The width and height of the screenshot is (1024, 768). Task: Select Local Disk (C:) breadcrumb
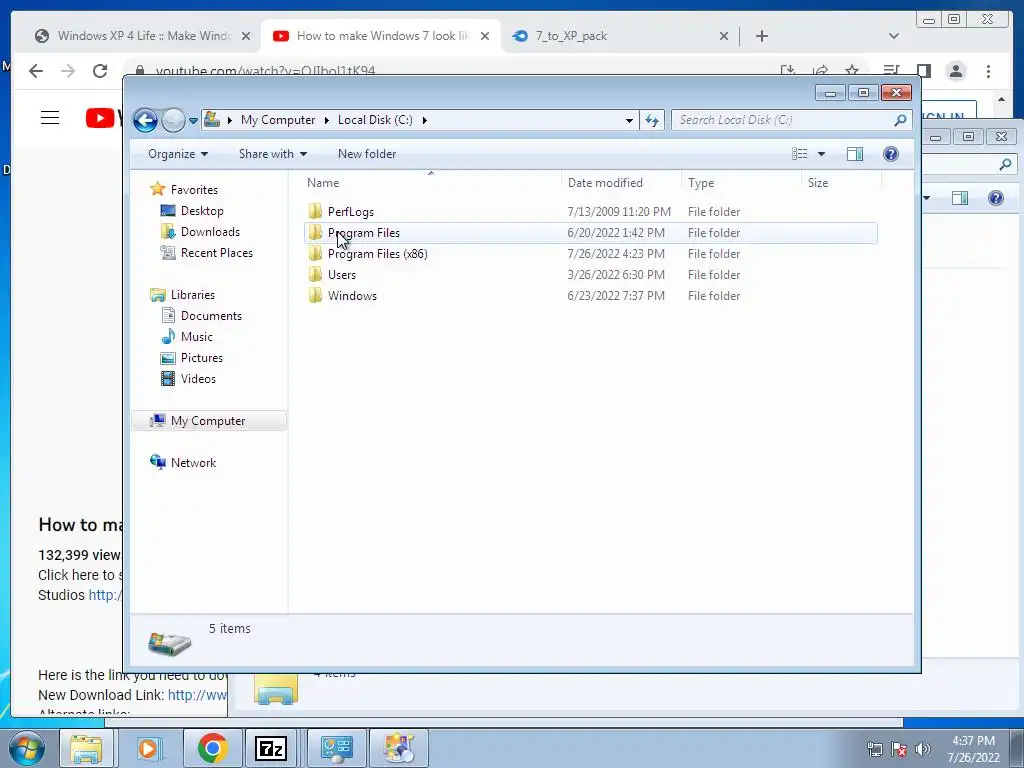(x=375, y=120)
